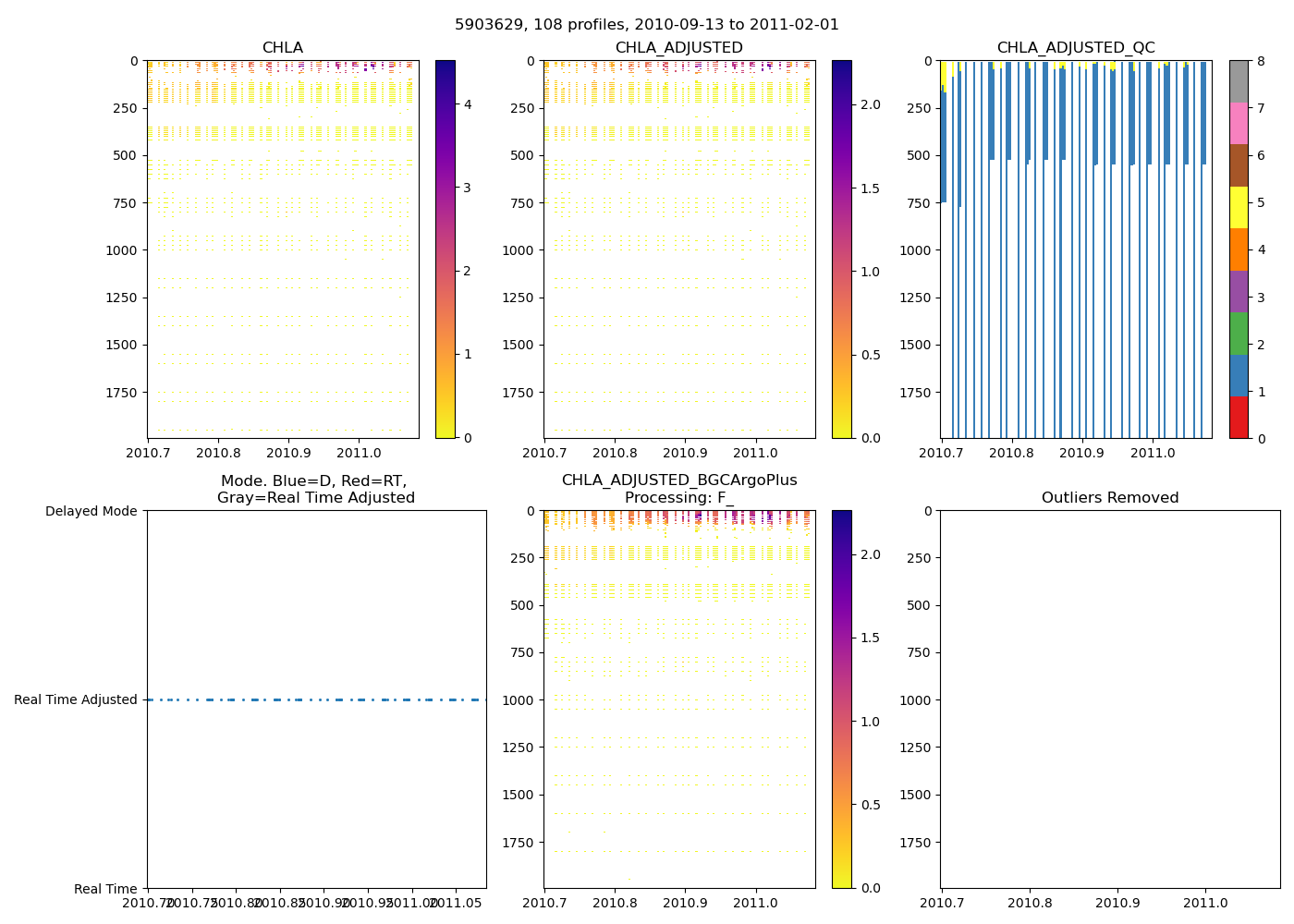Screen dimensions: 1294x924
Task: Click the CHLA_ADJUSTED_QC plot title
Action: coord(1075,48)
